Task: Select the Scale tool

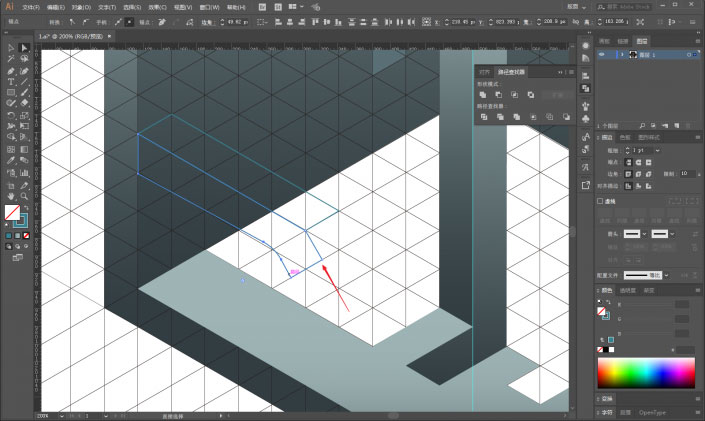Action: (24, 116)
